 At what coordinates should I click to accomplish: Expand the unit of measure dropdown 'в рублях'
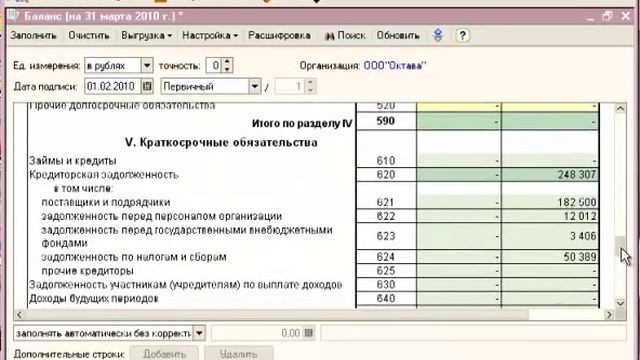(147, 65)
